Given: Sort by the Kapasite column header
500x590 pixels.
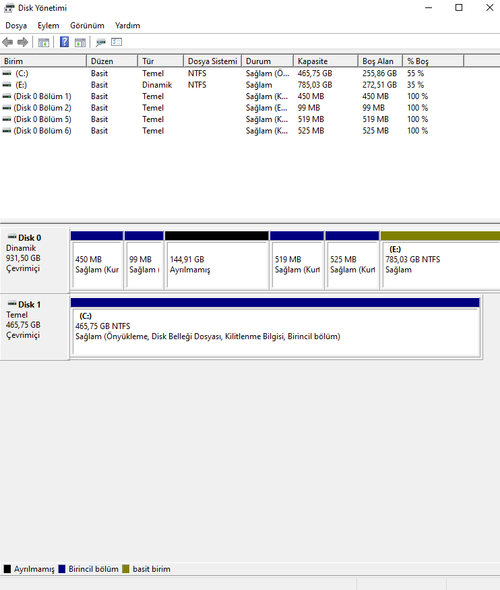Looking at the screenshot, I should (x=325, y=61).
